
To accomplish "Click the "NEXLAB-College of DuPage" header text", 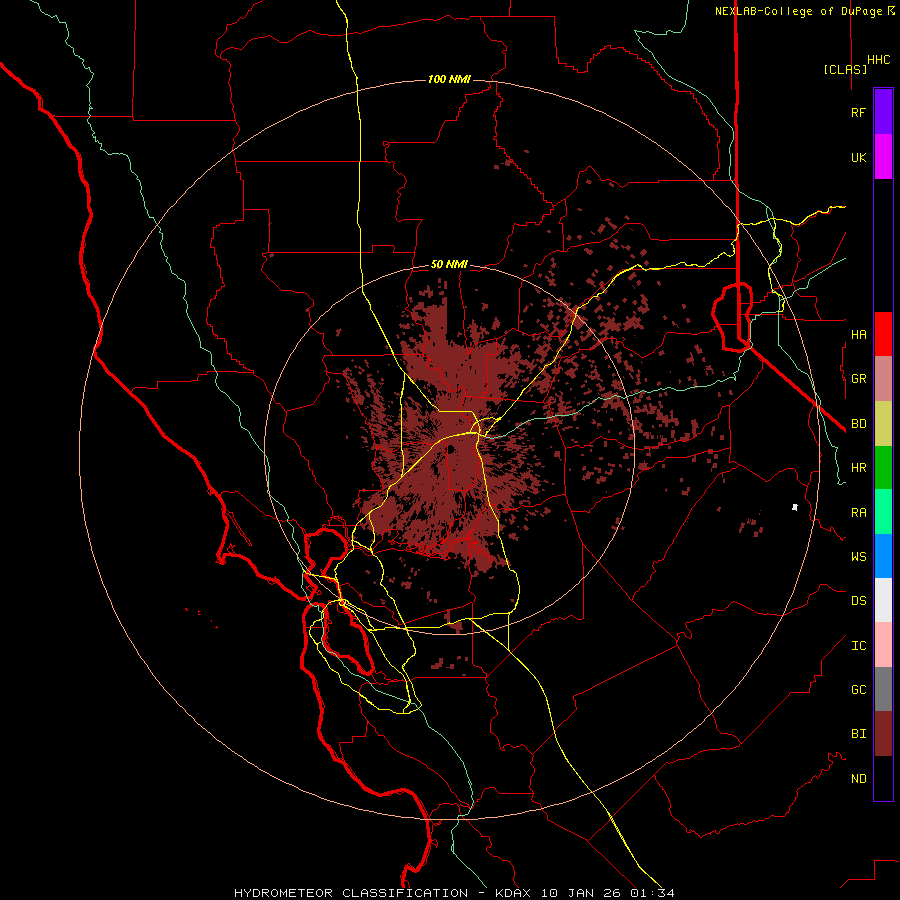I will (x=798, y=11).
